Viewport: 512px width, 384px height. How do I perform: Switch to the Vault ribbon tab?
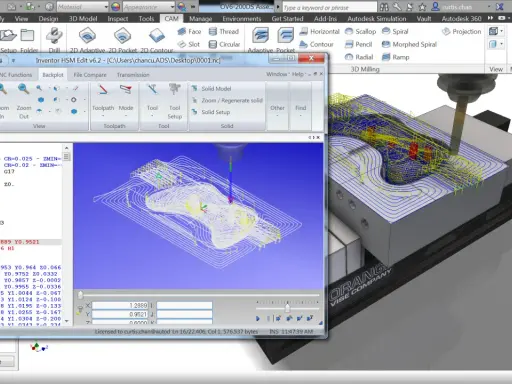point(424,19)
